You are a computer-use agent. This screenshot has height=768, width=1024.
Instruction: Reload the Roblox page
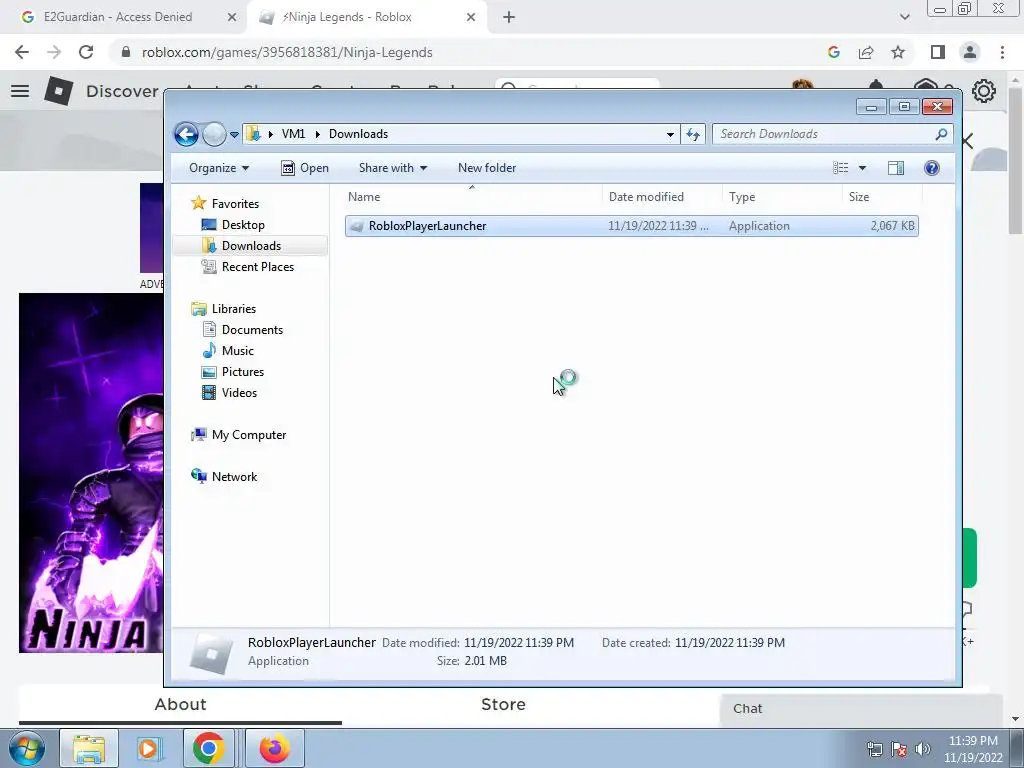(x=86, y=52)
